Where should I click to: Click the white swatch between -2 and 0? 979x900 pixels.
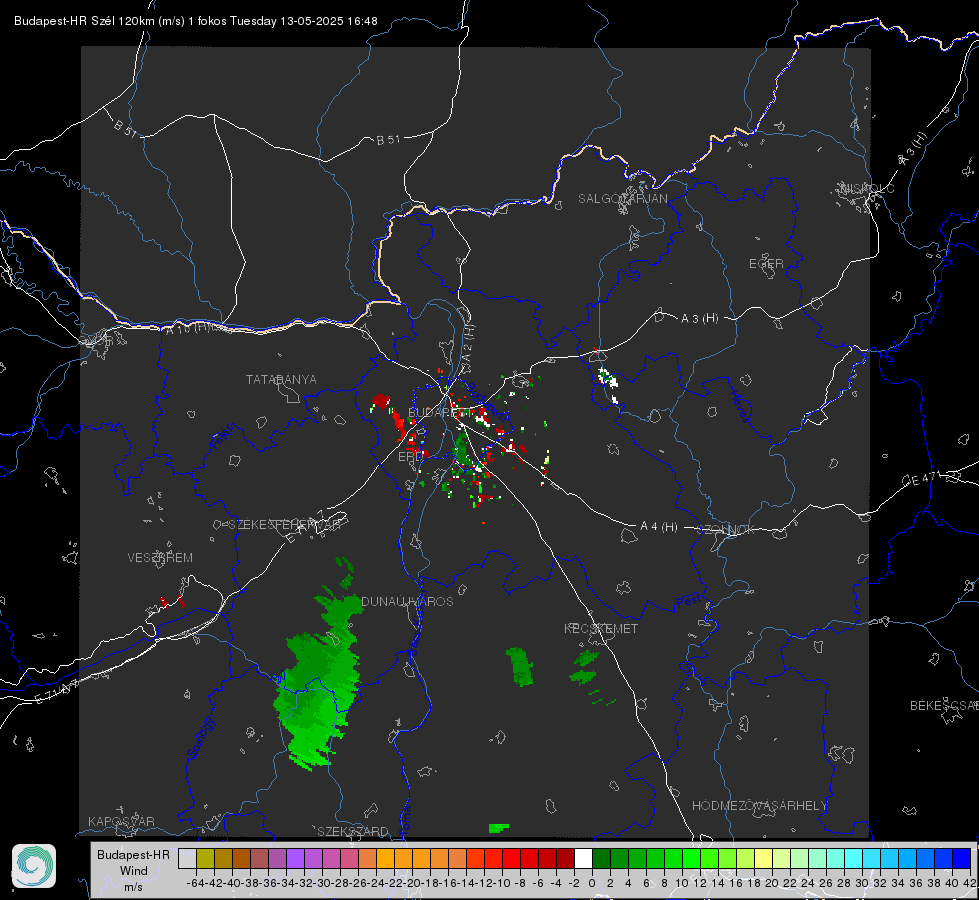click(x=583, y=858)
